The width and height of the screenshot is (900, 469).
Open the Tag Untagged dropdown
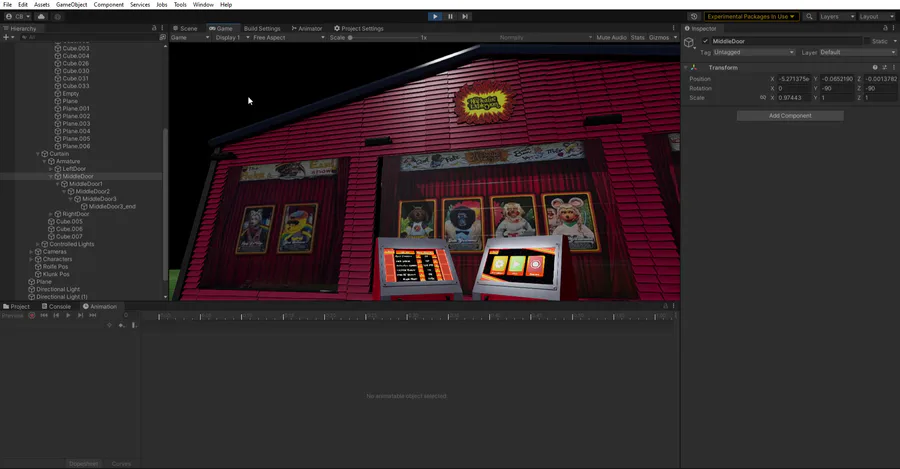point(754,52)
